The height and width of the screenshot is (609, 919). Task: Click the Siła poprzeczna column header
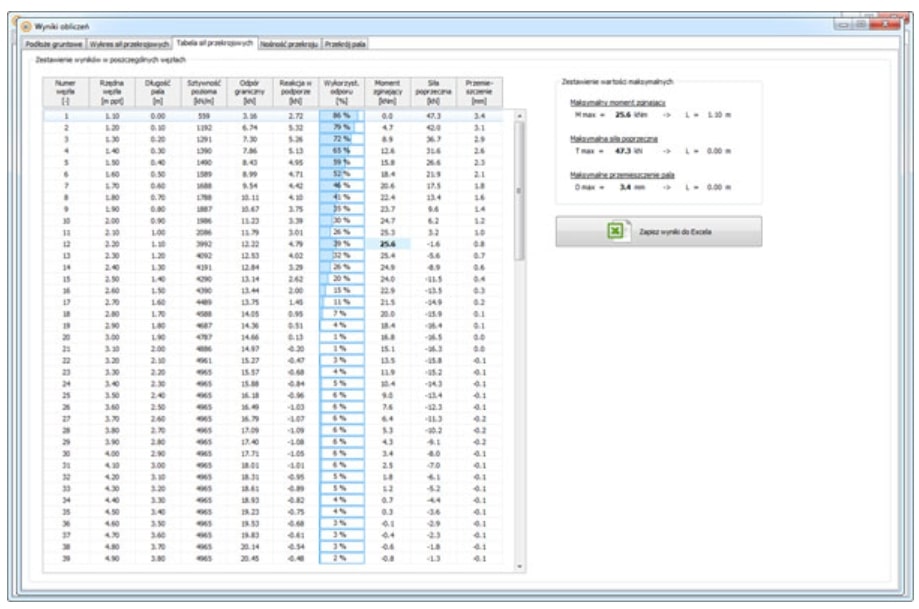pos(433,93)
